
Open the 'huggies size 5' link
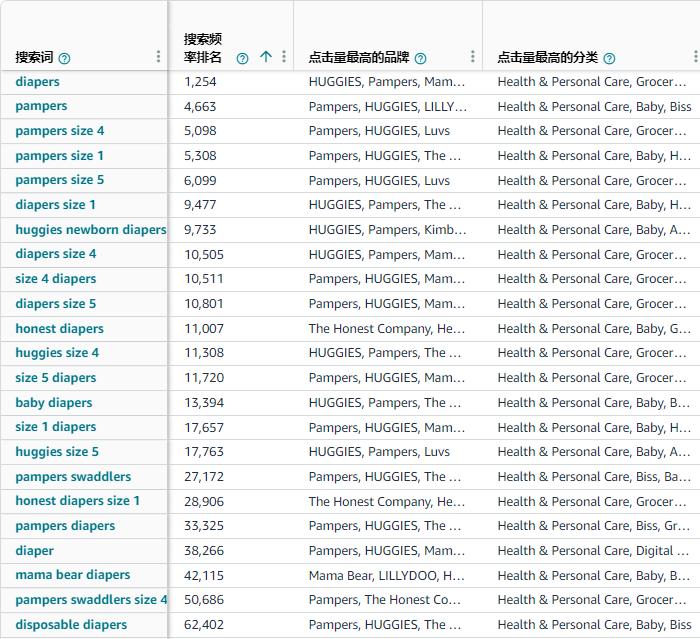(57, 452)
